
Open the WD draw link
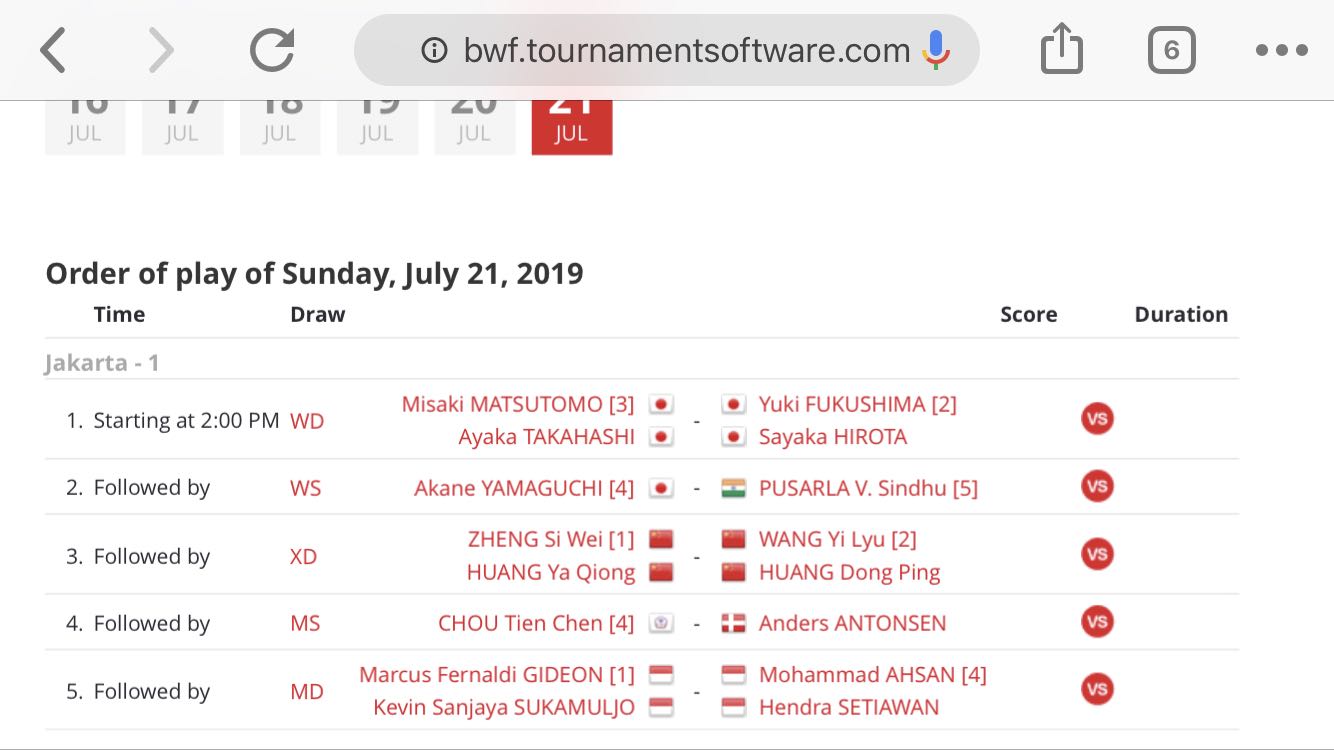(307, 421)
